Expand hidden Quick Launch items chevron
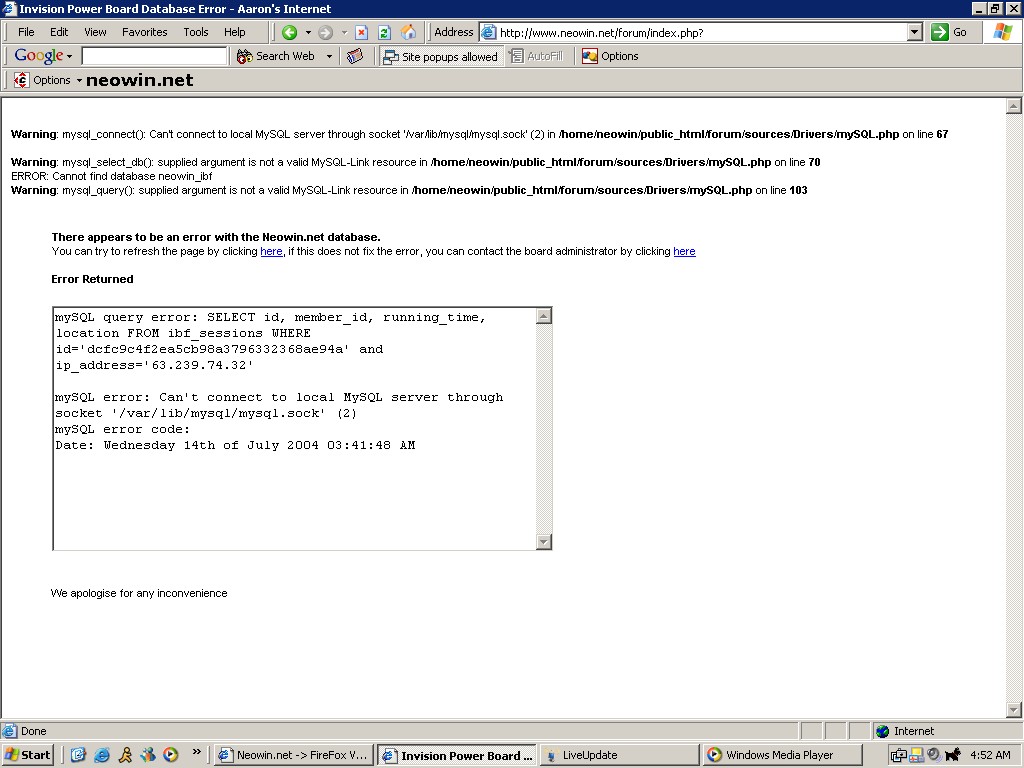Screen dimensions: 1024x768 tap(196, 752)
